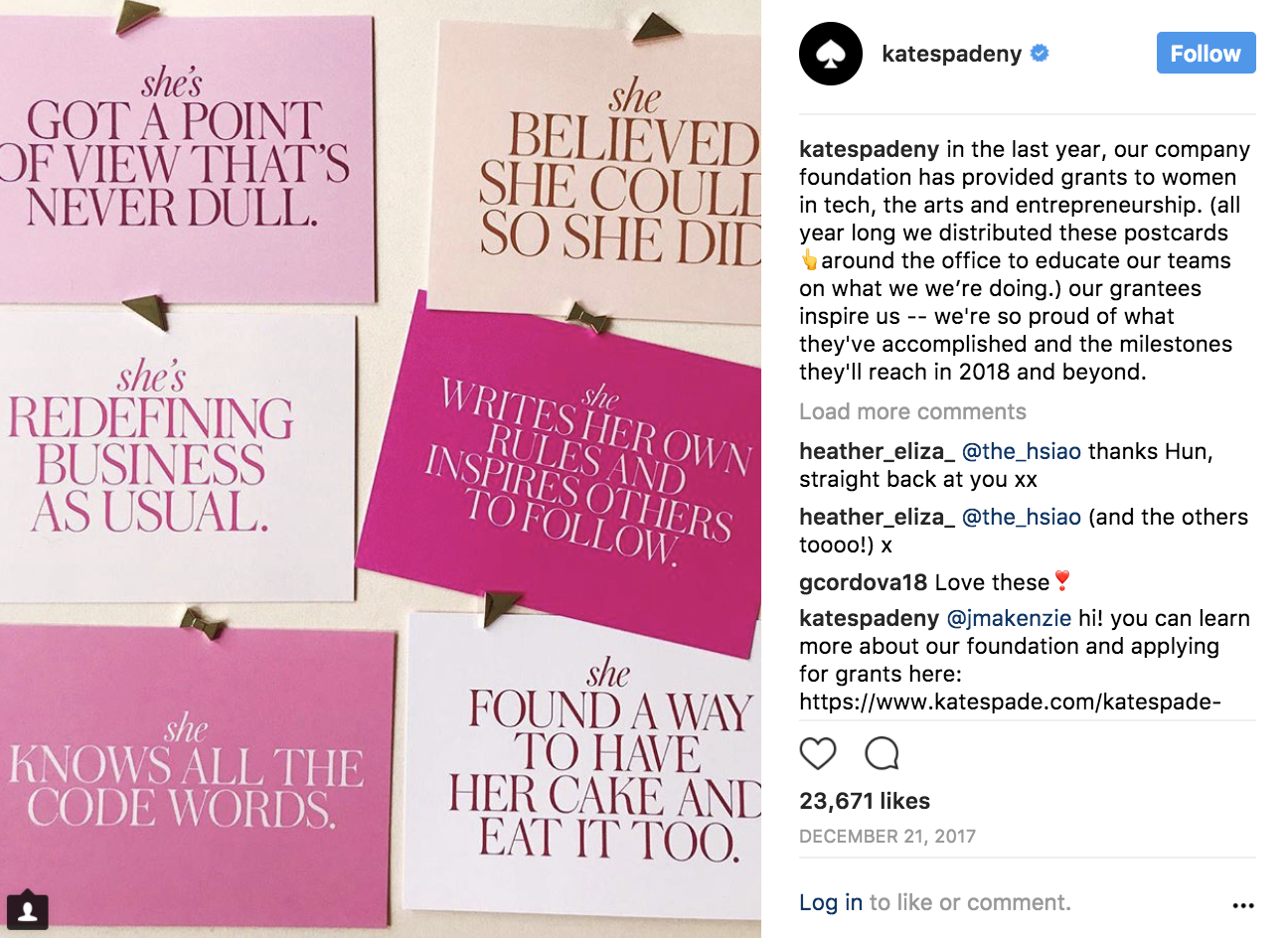Click the speech bubble comment icon
Screen dimensions: 1288x938
point(882,754)
